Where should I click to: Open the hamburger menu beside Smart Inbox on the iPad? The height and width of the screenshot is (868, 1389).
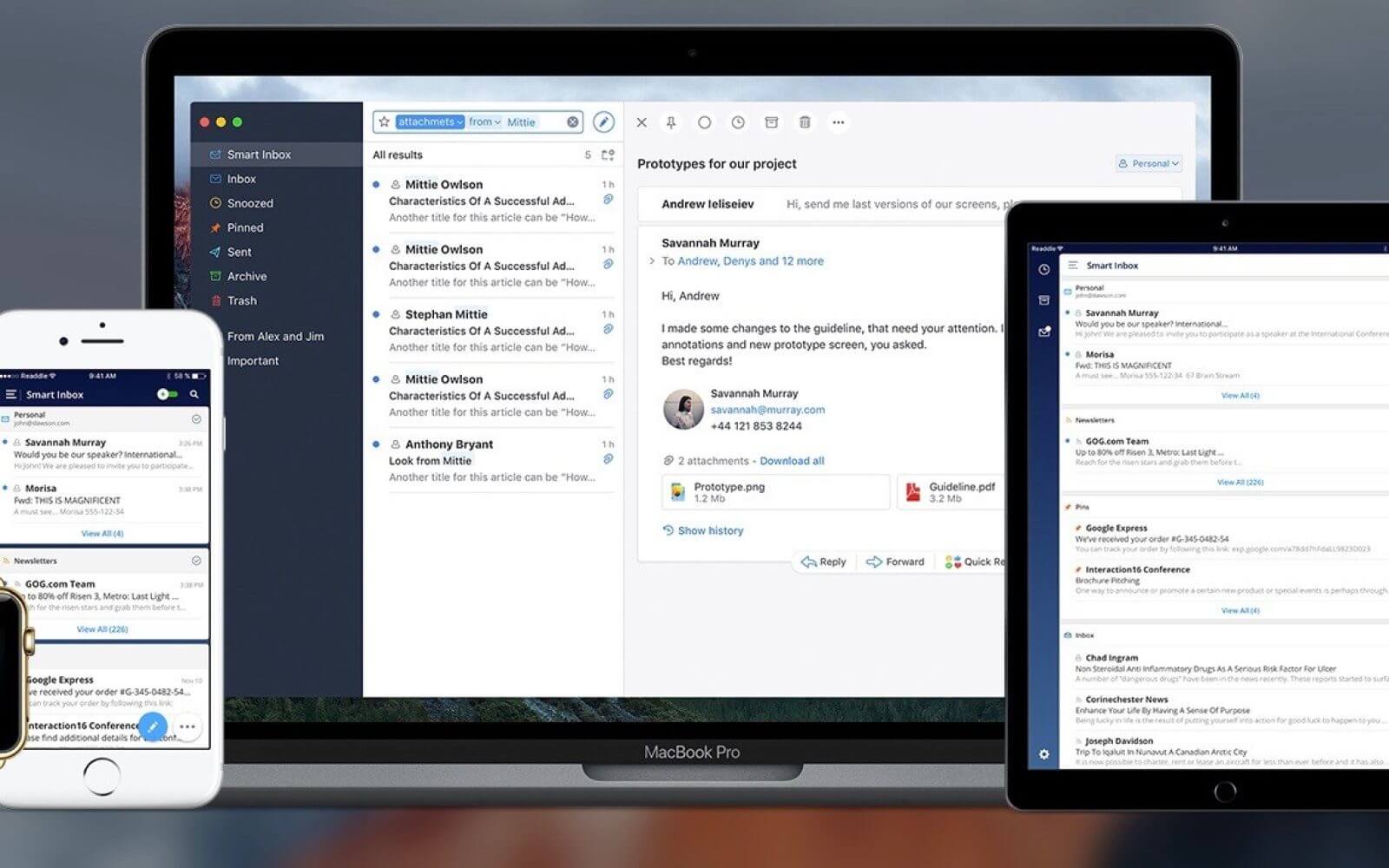coord(1073,266)
